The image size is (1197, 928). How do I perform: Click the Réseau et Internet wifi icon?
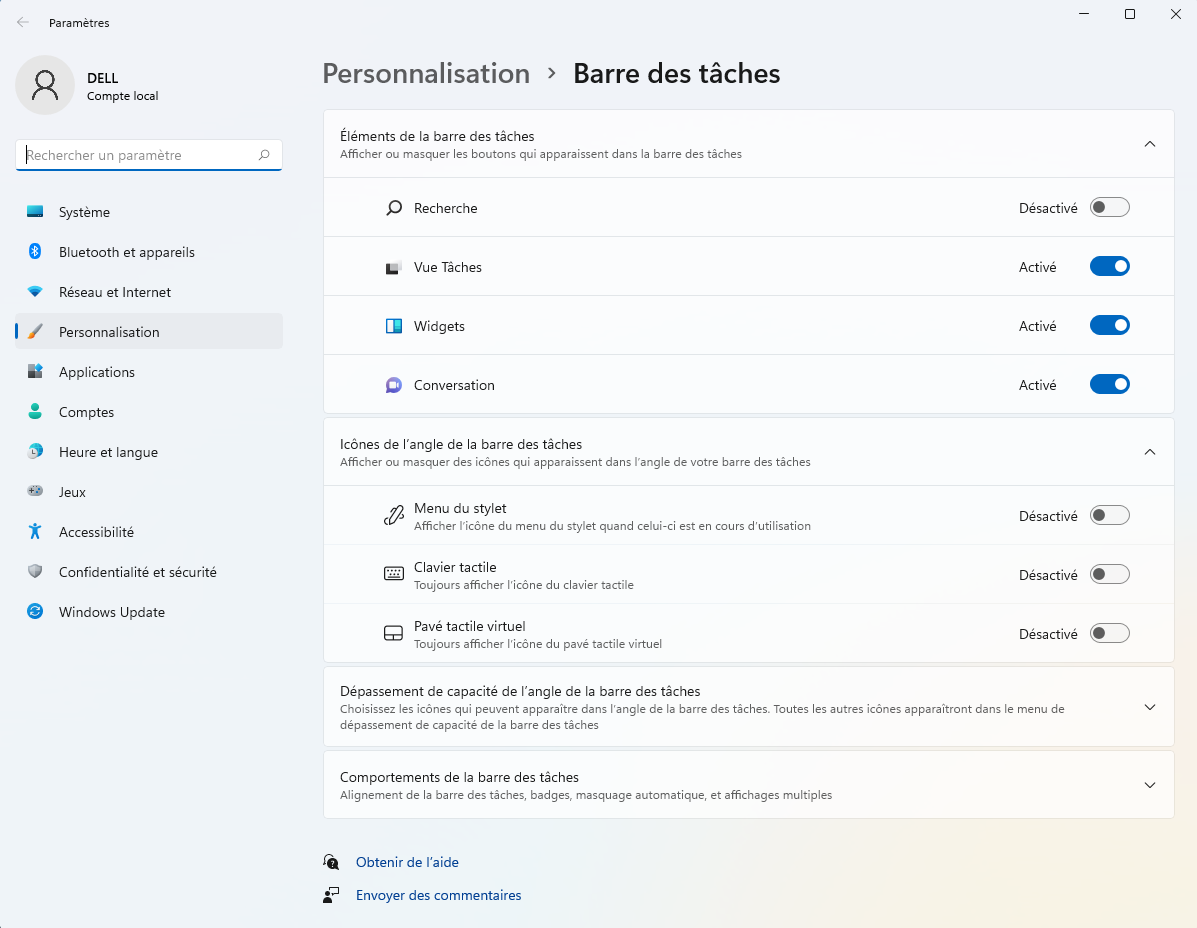35,292
